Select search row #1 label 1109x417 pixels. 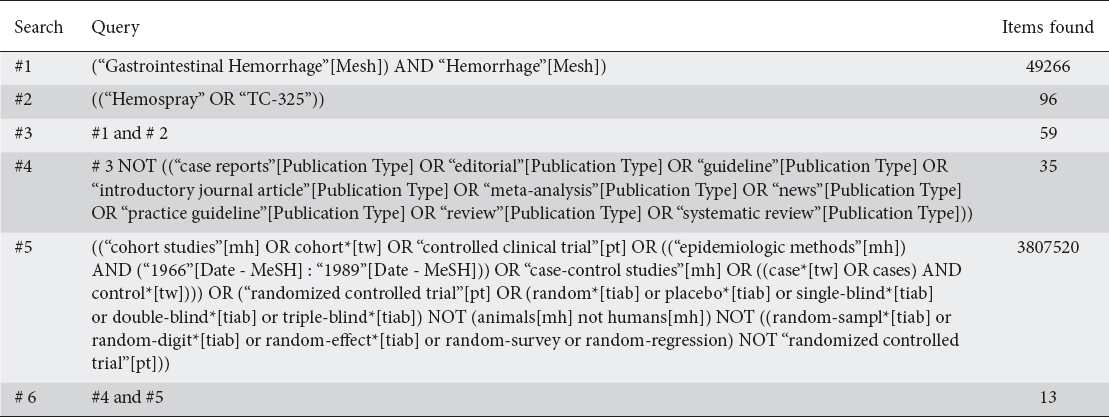(x=24, y=66)
